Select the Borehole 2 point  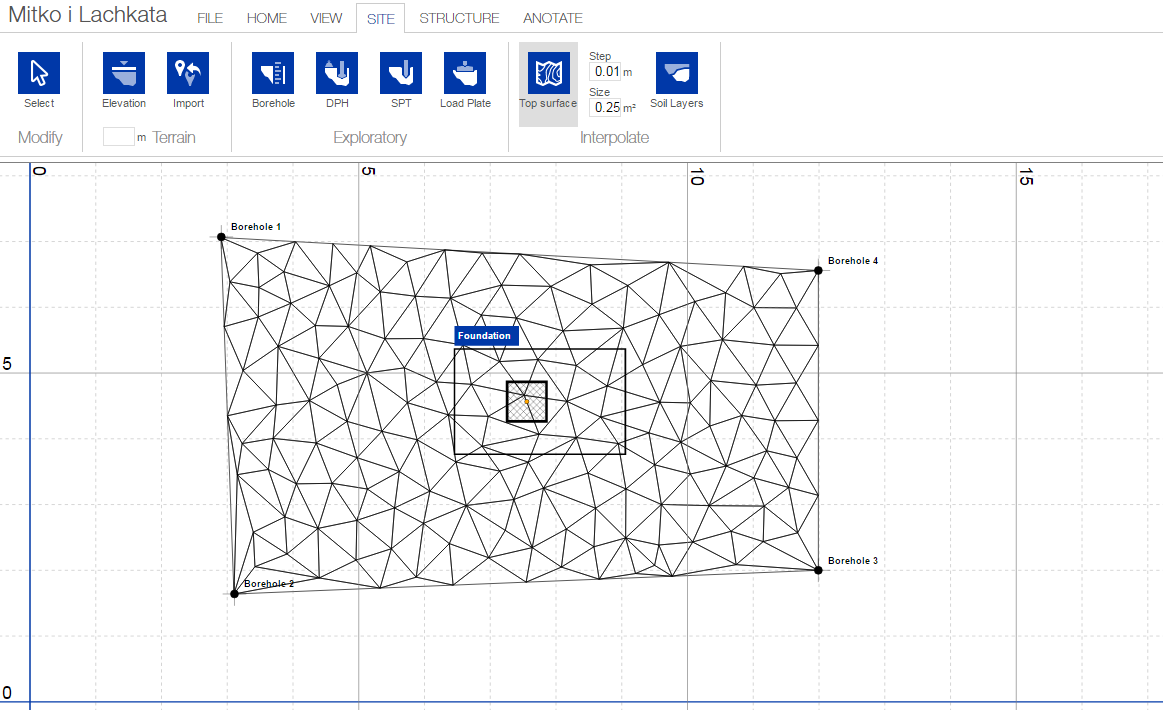tap(234, 594)
